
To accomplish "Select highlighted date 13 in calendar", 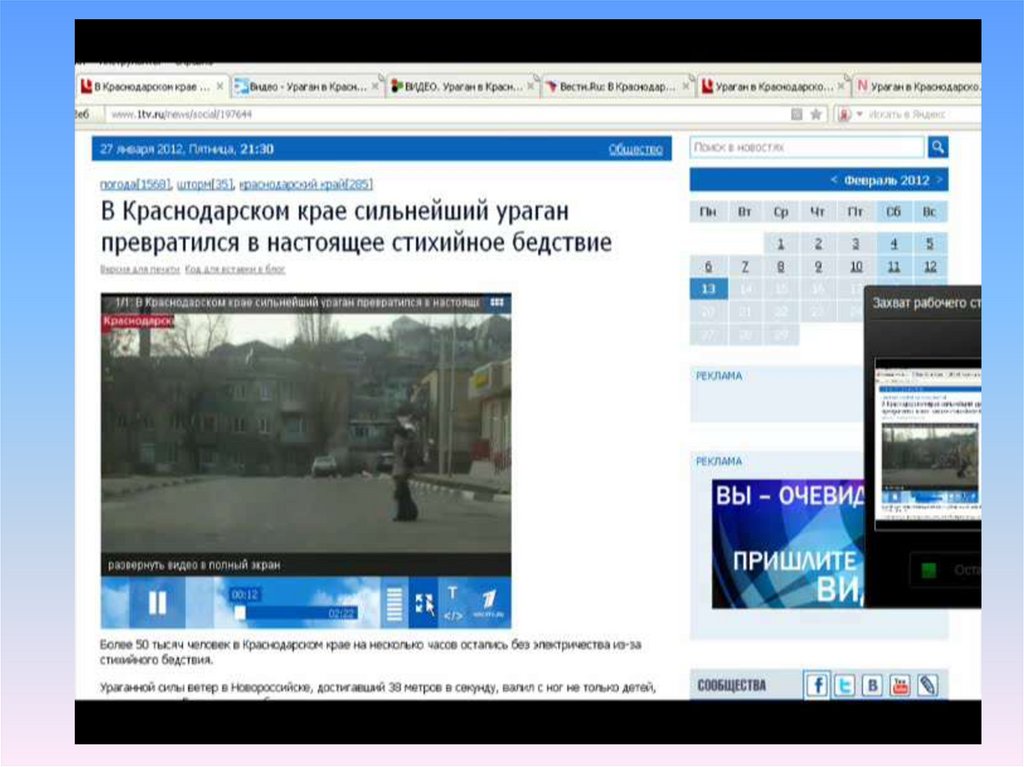I will click(x=709, y=289).
